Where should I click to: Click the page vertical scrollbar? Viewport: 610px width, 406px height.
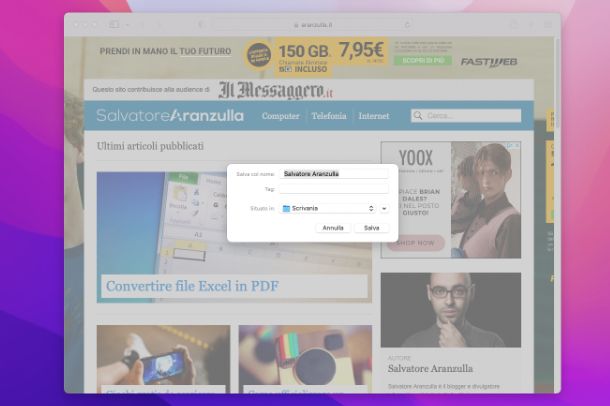[x=558, y=84]
